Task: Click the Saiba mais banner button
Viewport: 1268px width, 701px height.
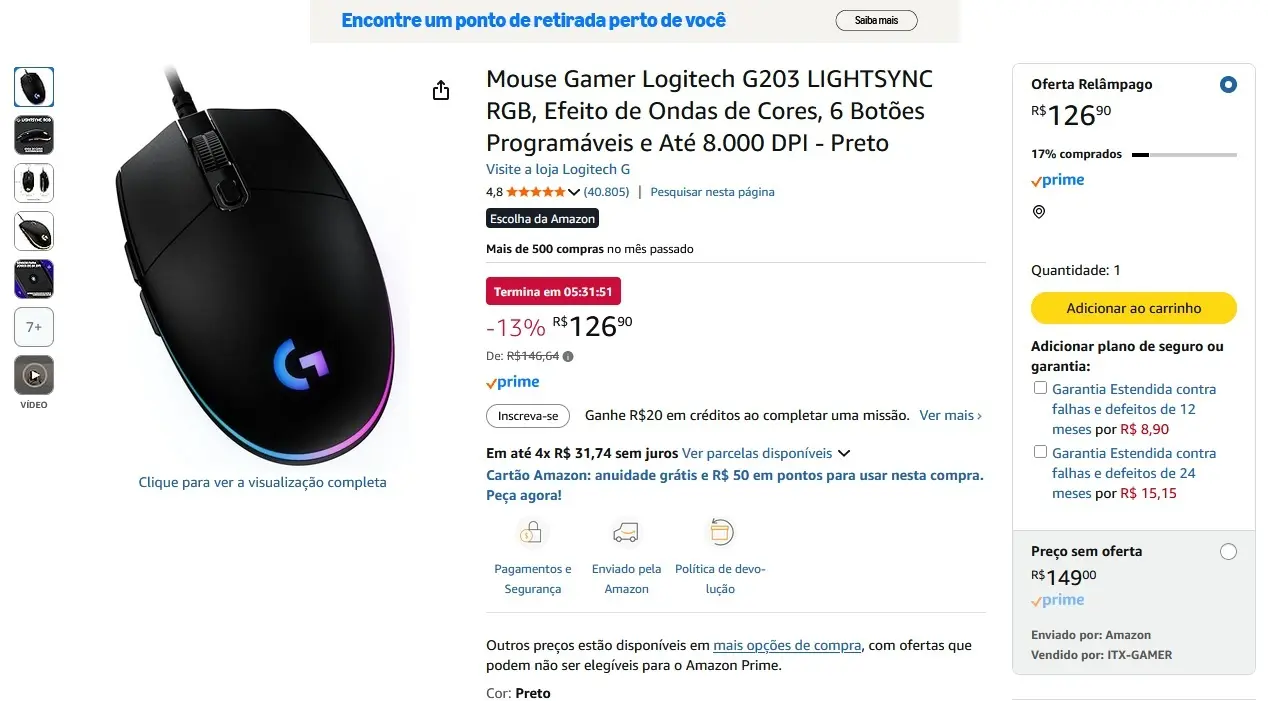Action: (876, 20)
